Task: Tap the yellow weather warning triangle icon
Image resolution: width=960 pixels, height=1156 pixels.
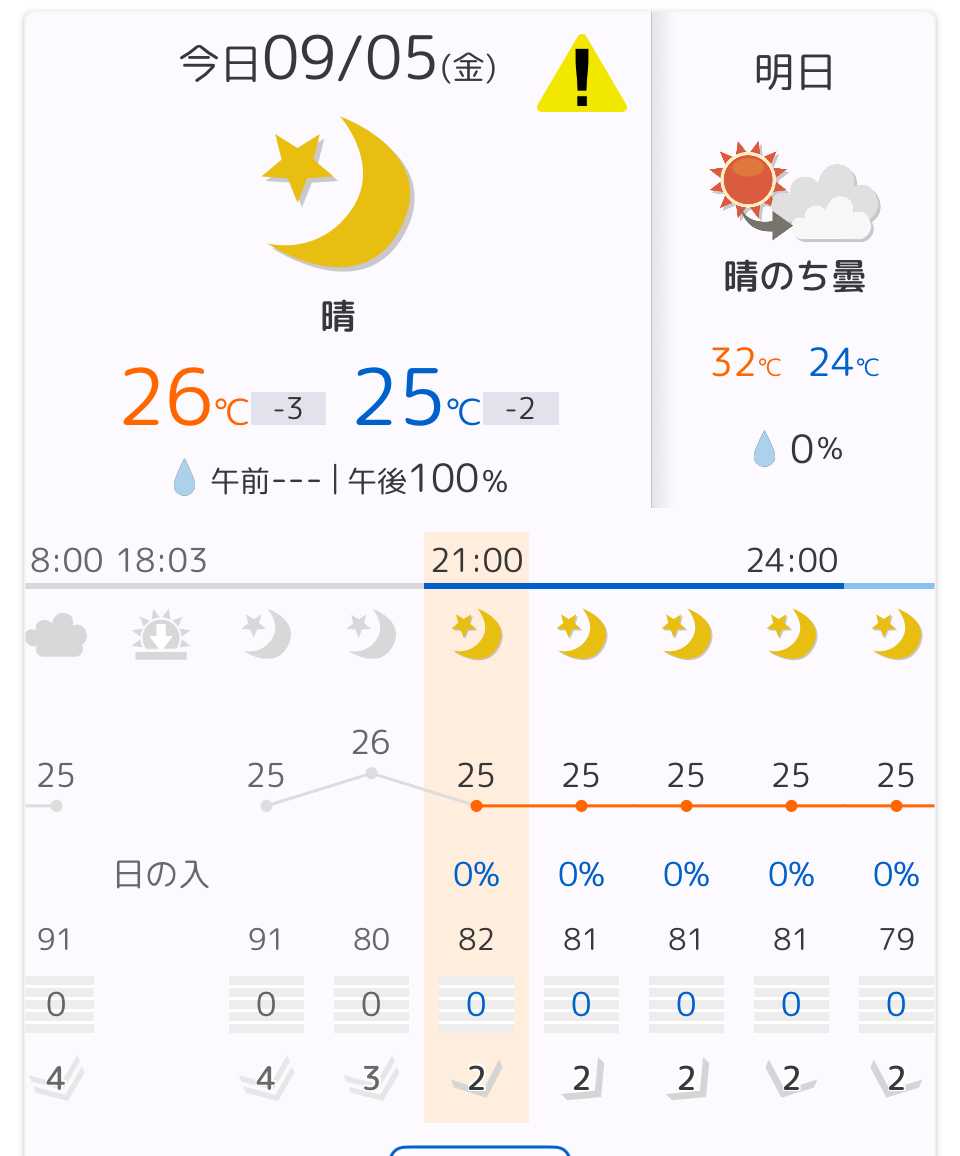Action: pos(581,77)
